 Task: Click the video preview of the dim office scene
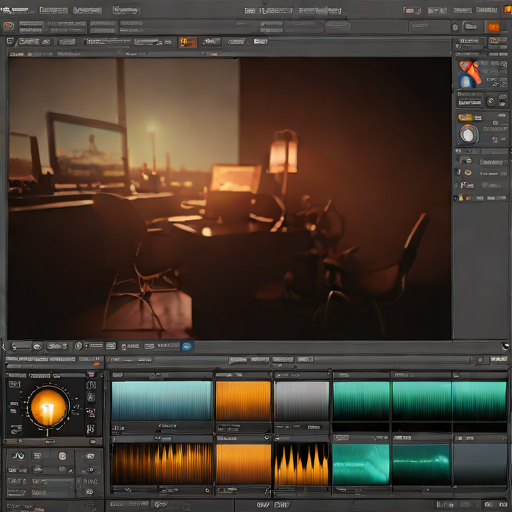(x=230, y=199)
